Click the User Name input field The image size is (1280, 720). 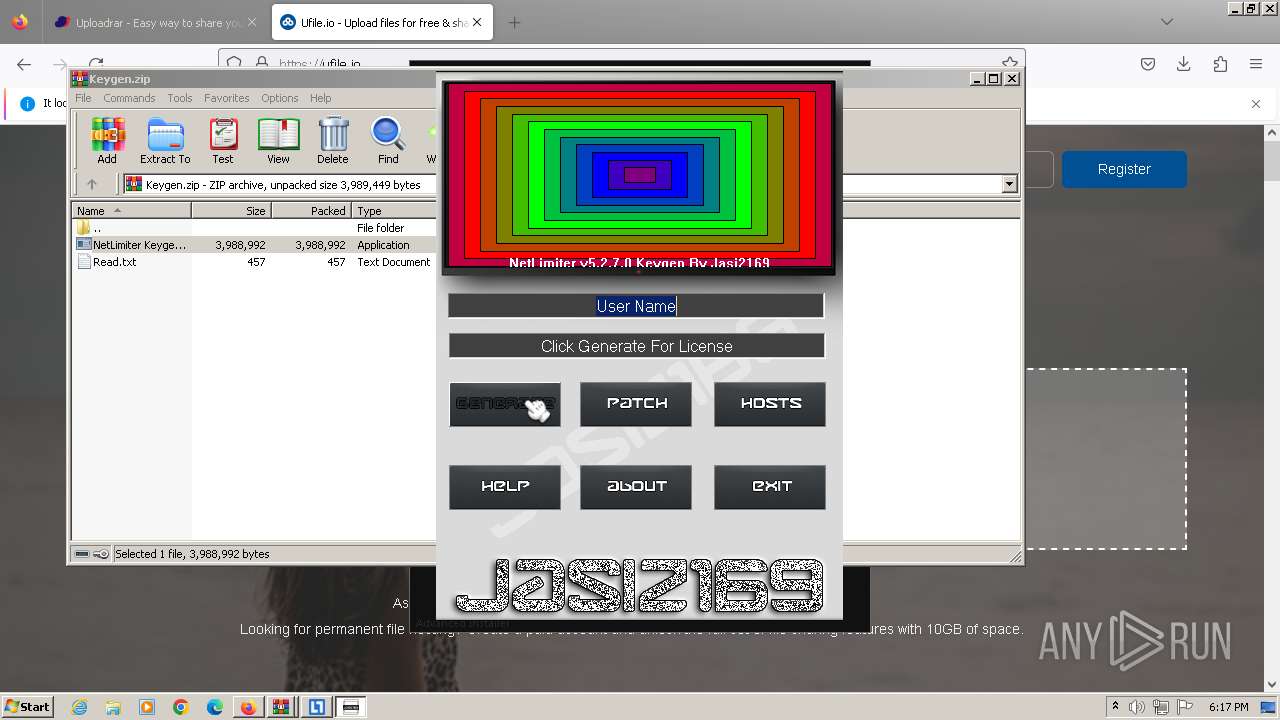tap(636, 306)
